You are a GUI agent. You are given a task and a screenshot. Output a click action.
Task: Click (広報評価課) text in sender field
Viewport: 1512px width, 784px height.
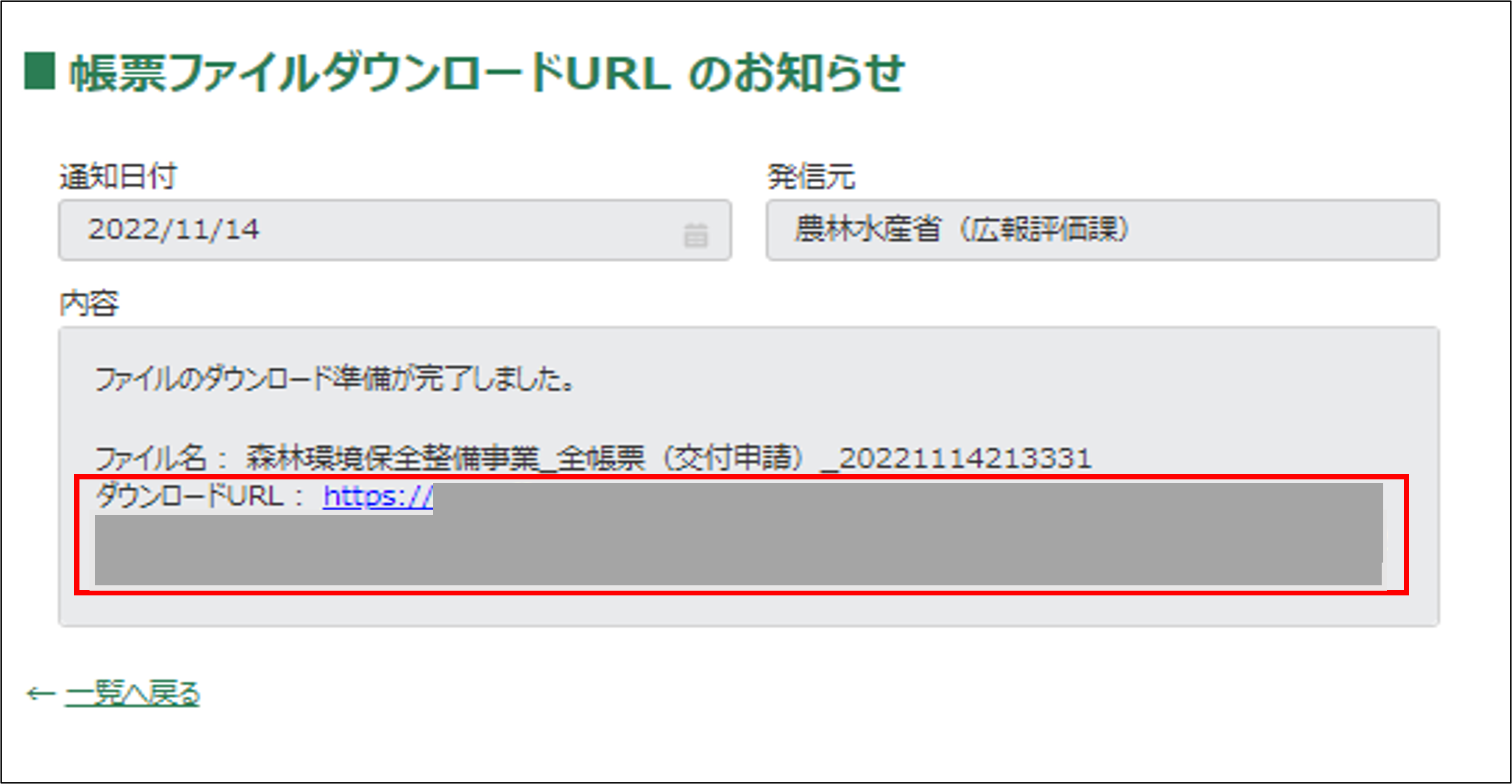[1045, 229]
